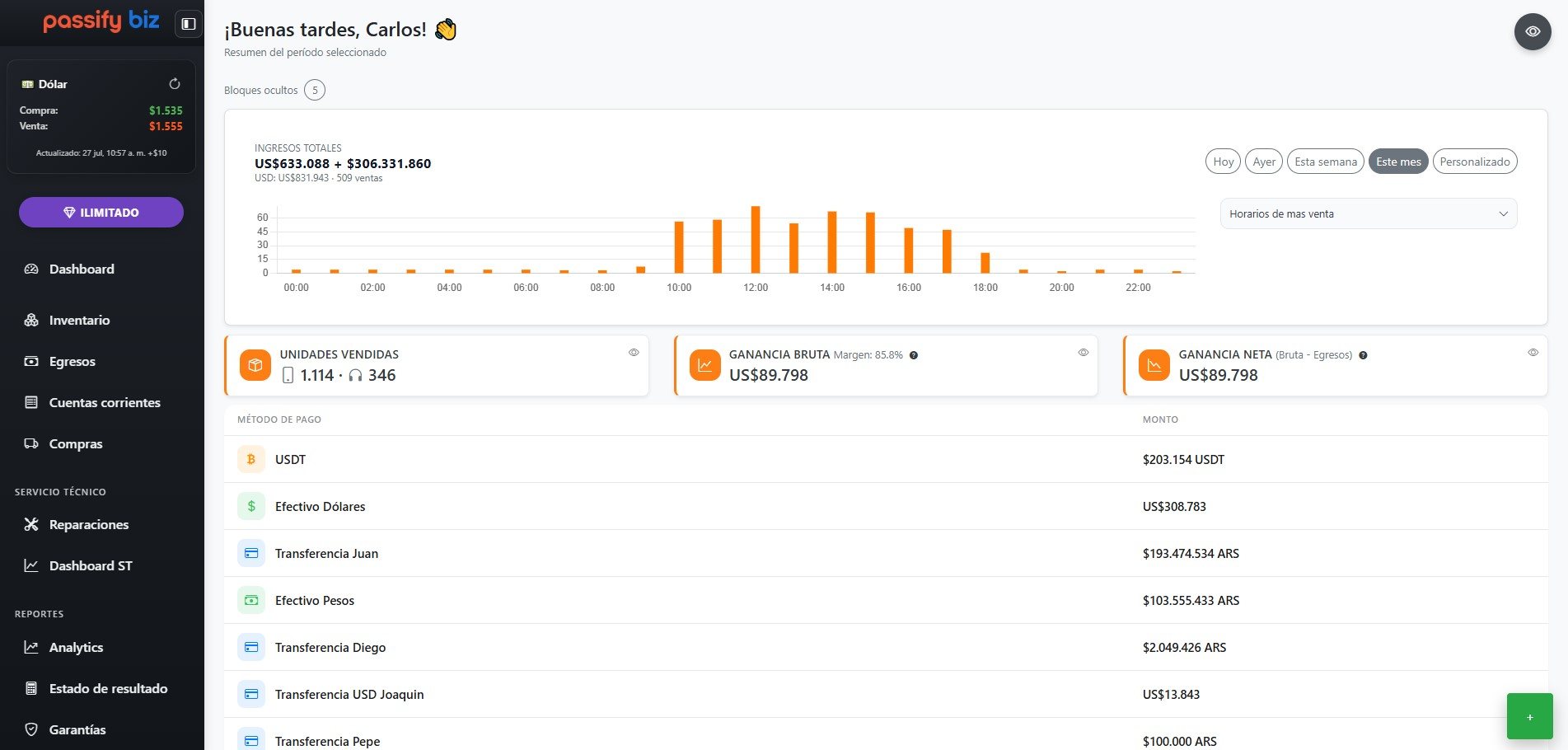Click the Efectivo Dólares row label
The width and height of the screenshot is (1568, 750).
pyautogui.click(x=320, y=507)
